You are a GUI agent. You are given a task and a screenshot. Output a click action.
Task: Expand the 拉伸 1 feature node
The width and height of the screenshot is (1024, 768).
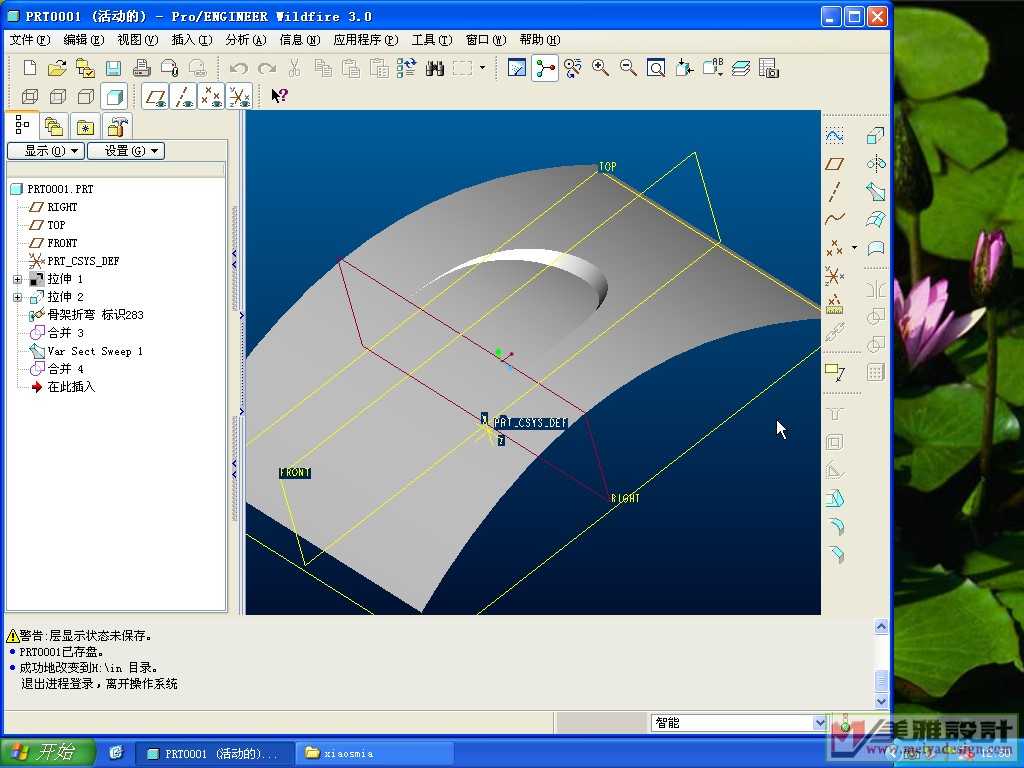pos(18,279)
